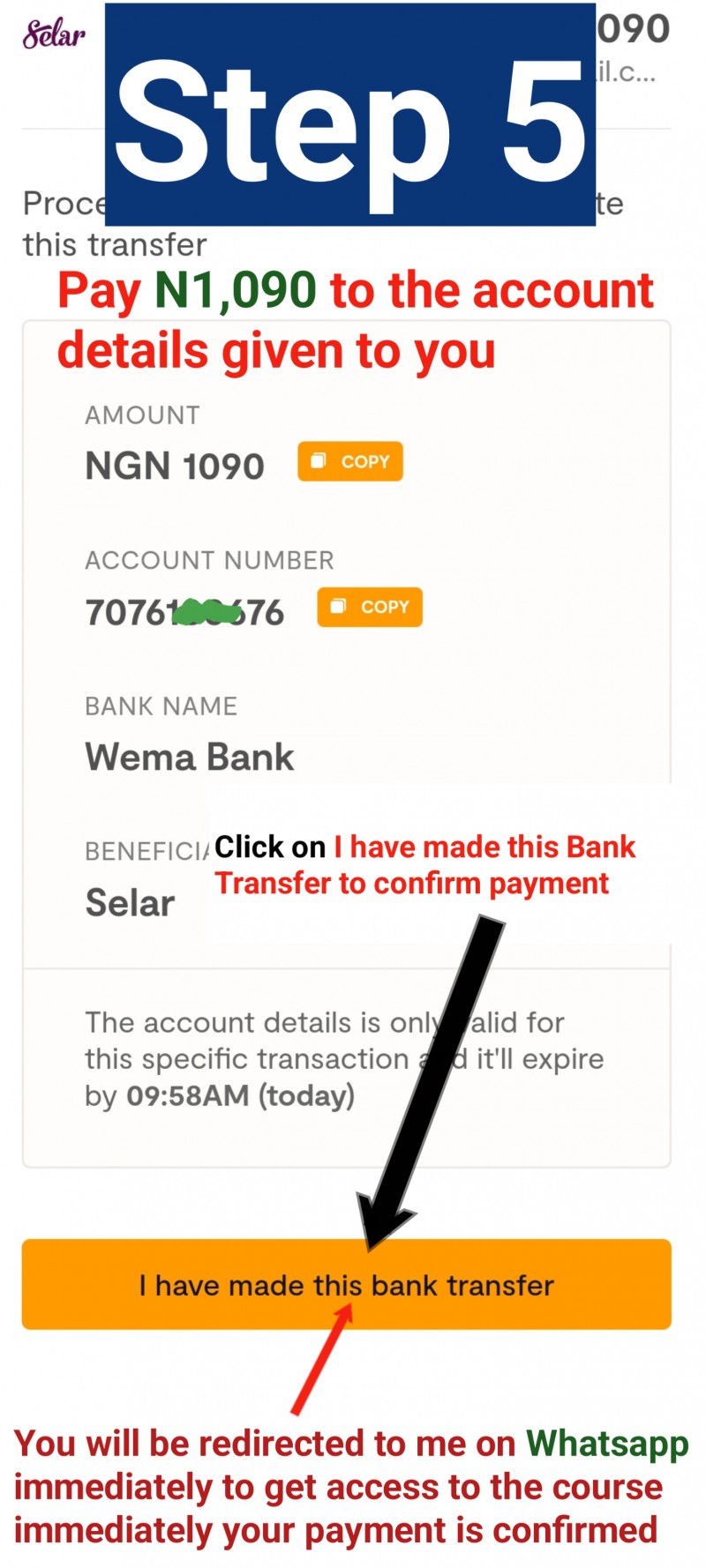Click the truncated email text at top right
Screen dimensions: 706x1568
click(x=627, y=71)
